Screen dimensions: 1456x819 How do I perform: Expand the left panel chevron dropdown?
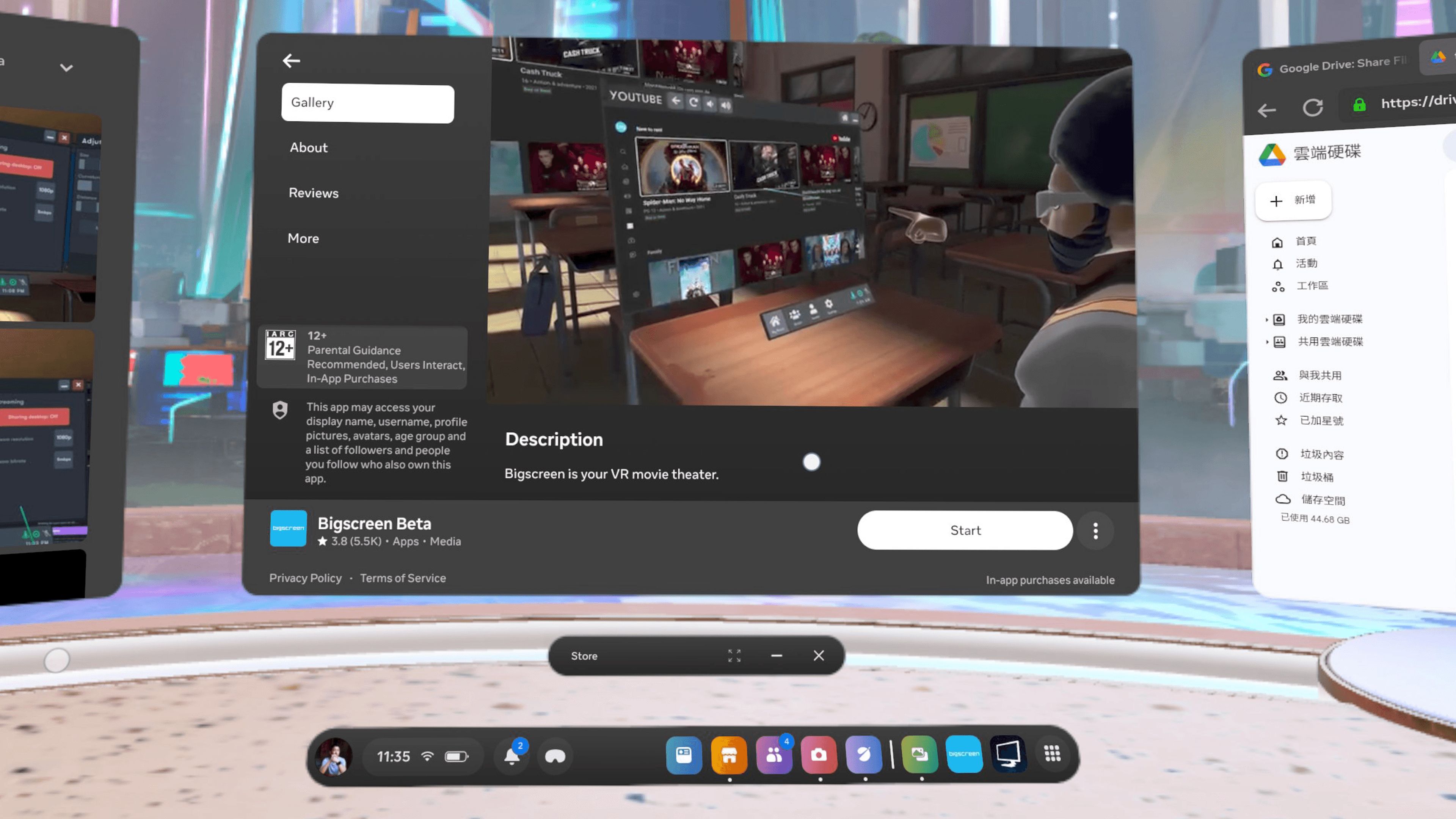click(66, 68)
